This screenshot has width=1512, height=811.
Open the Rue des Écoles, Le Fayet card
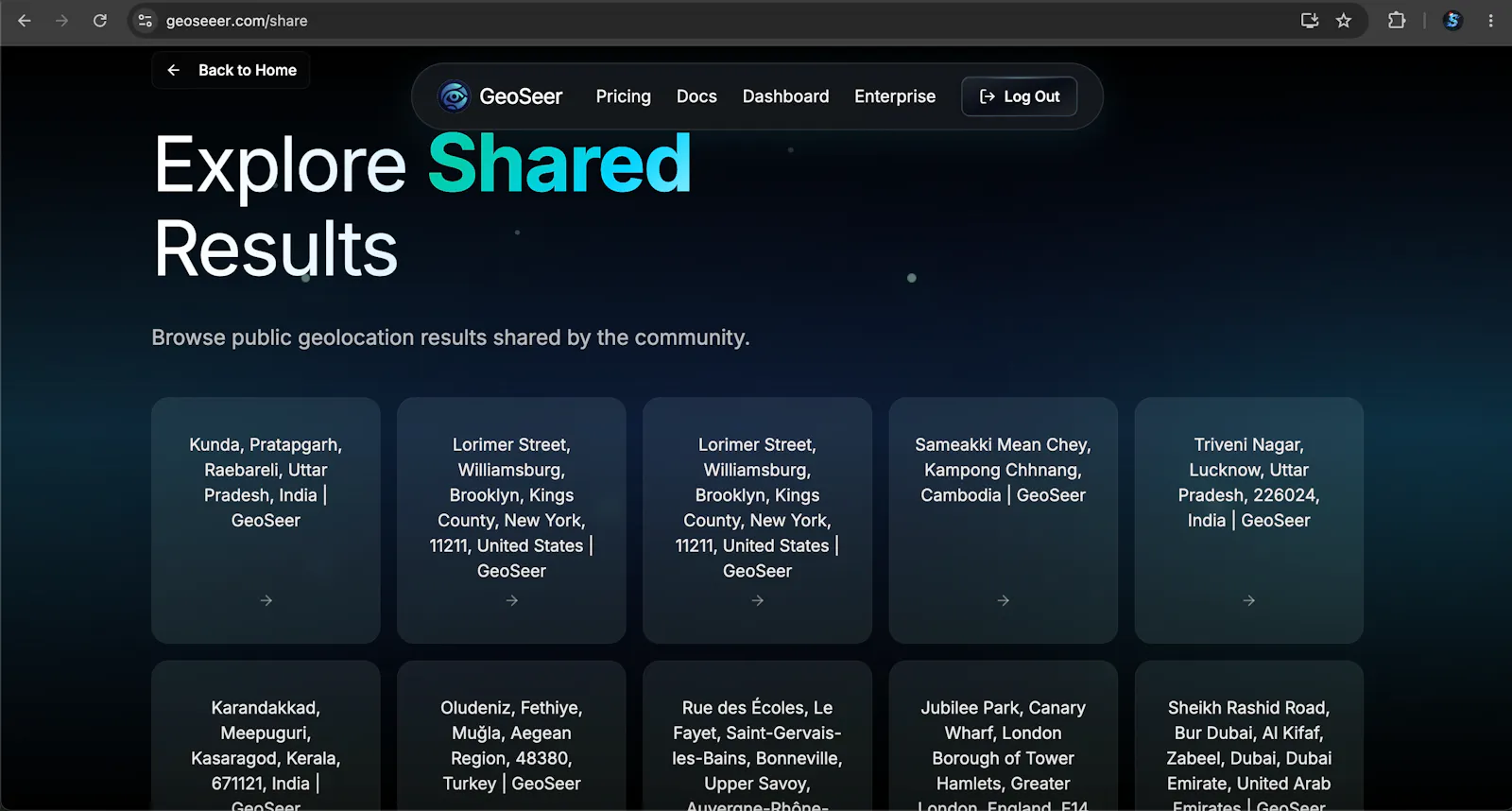pyautogui.click(x=757, y=736)
